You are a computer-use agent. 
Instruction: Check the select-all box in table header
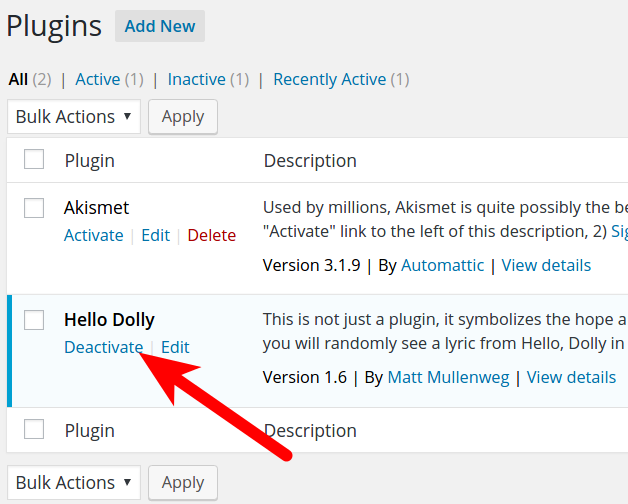pyautogui.click(x=34, y=160)
